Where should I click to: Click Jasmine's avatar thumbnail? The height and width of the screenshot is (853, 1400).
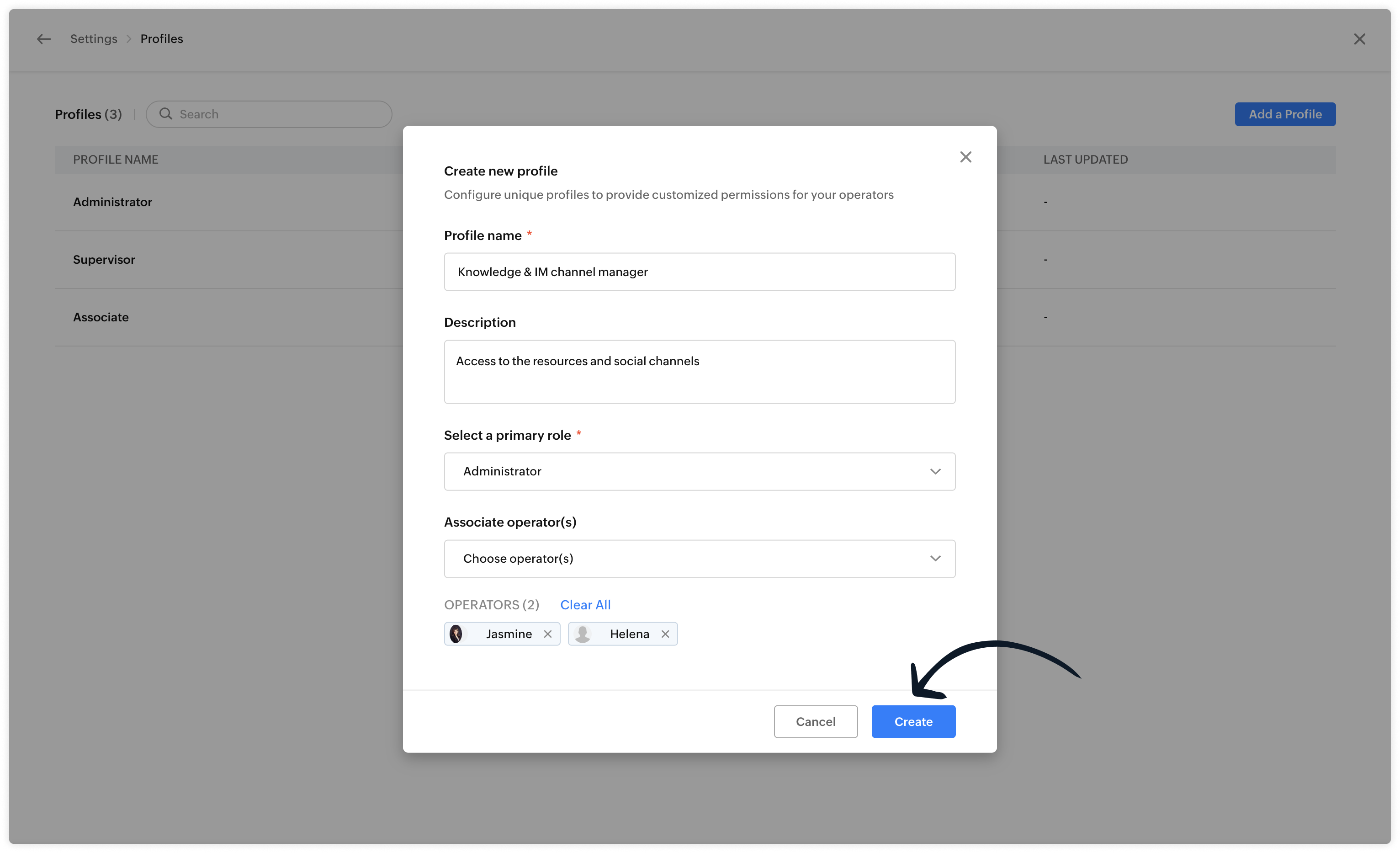pos(456,634)
